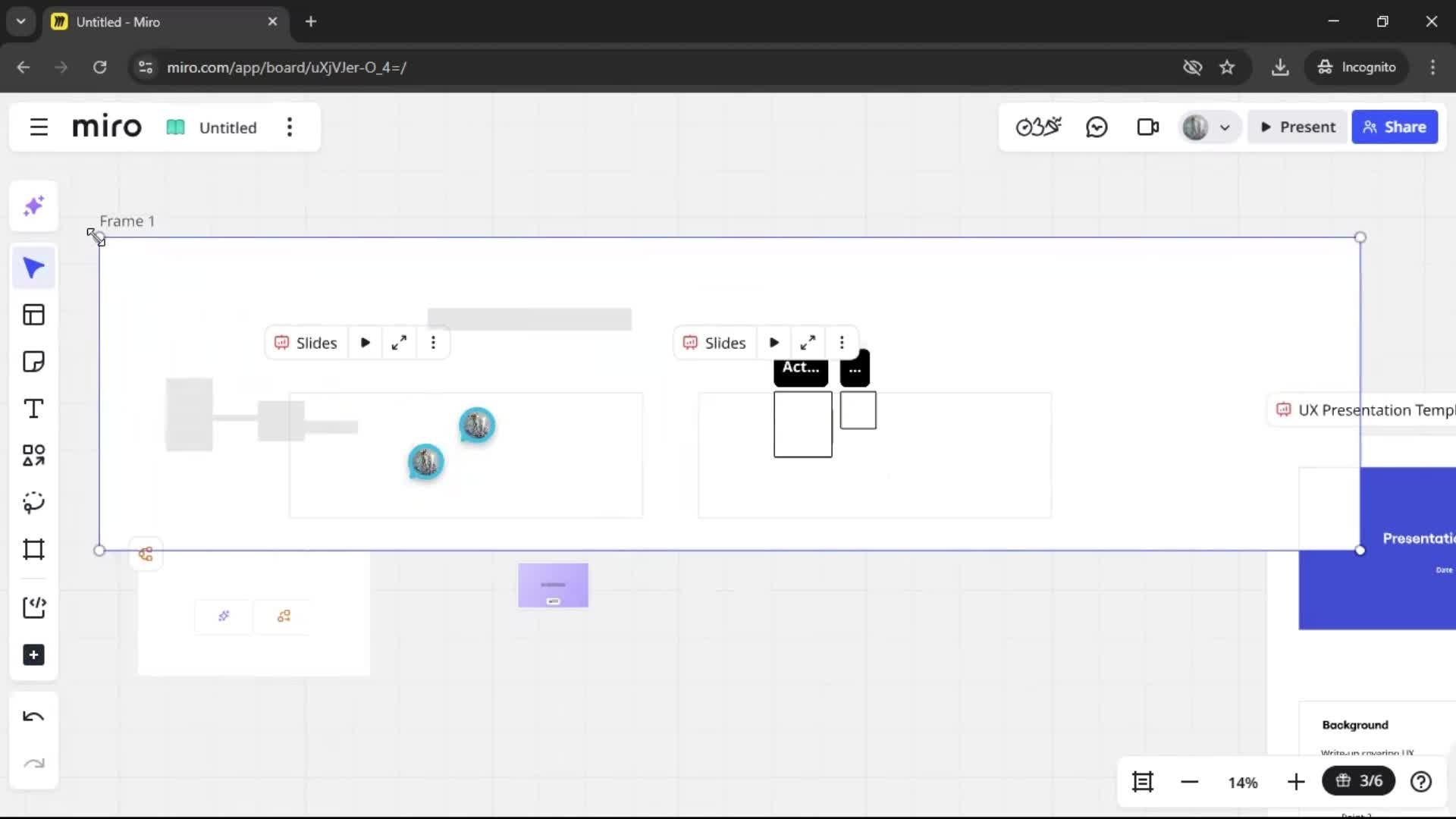Image resolution: width=1456 pixels, height=819 pixels.
Task: Open the activities timer and reactions toolbar
Action: [1038, 127]
